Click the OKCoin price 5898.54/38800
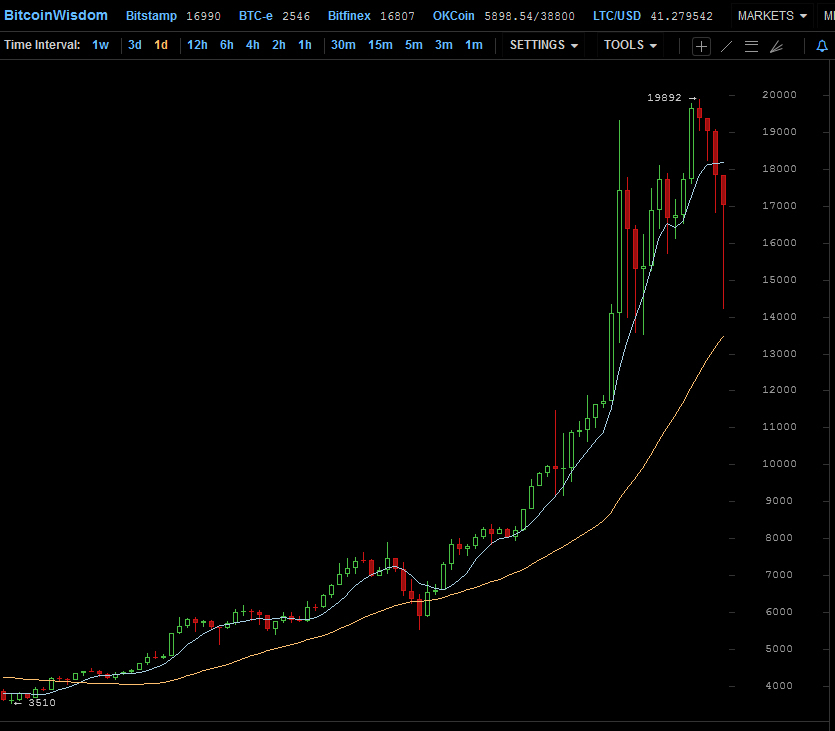 [x=529, y=17]
